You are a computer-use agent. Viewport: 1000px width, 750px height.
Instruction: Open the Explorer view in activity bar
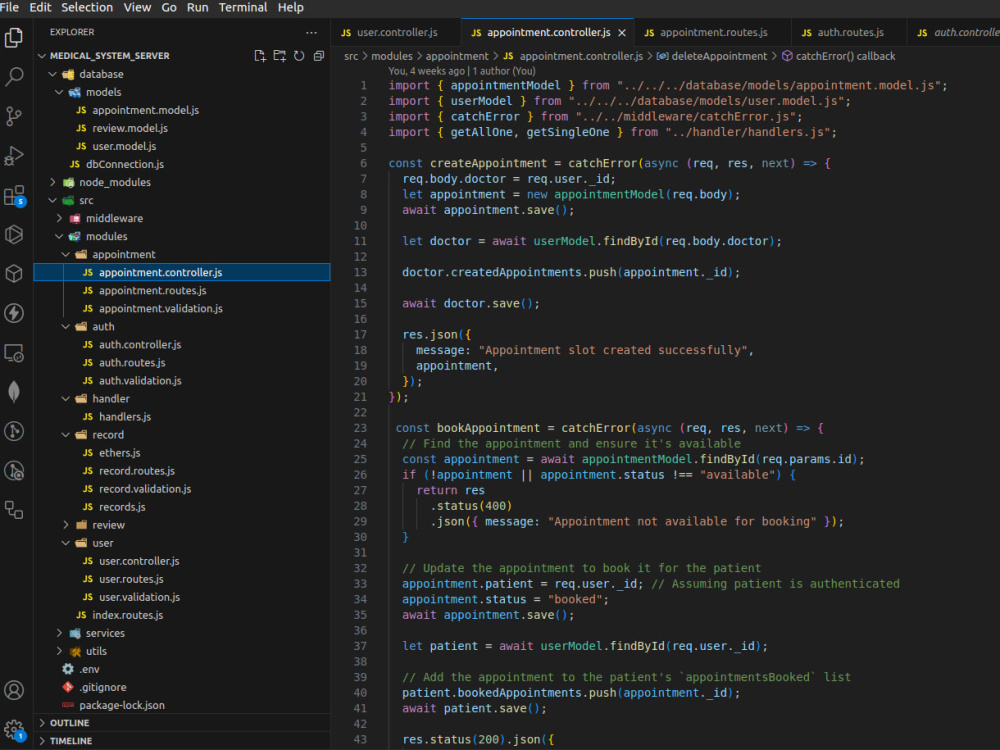[14, 38]
